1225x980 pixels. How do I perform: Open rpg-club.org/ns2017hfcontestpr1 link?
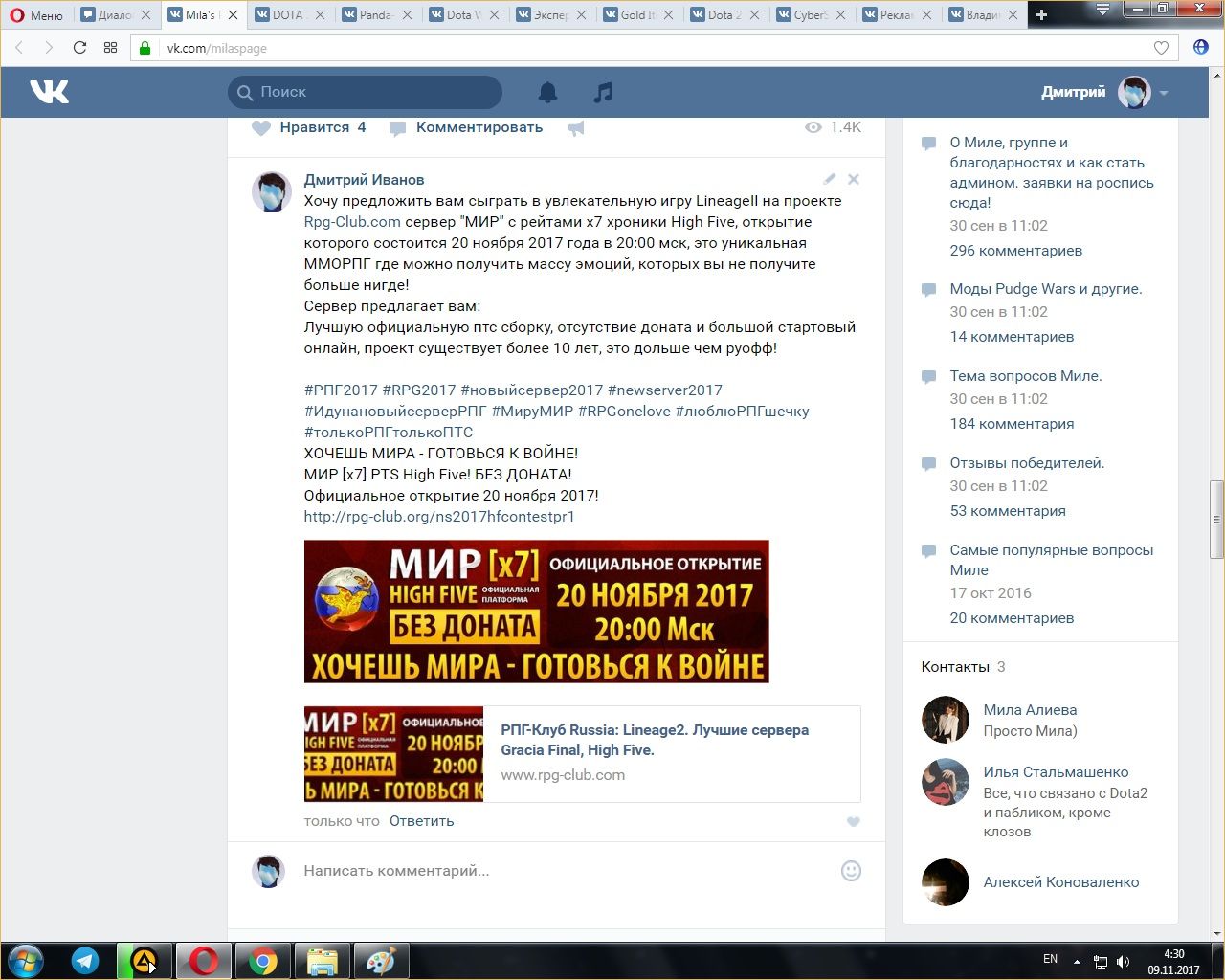tap(439, 517)
